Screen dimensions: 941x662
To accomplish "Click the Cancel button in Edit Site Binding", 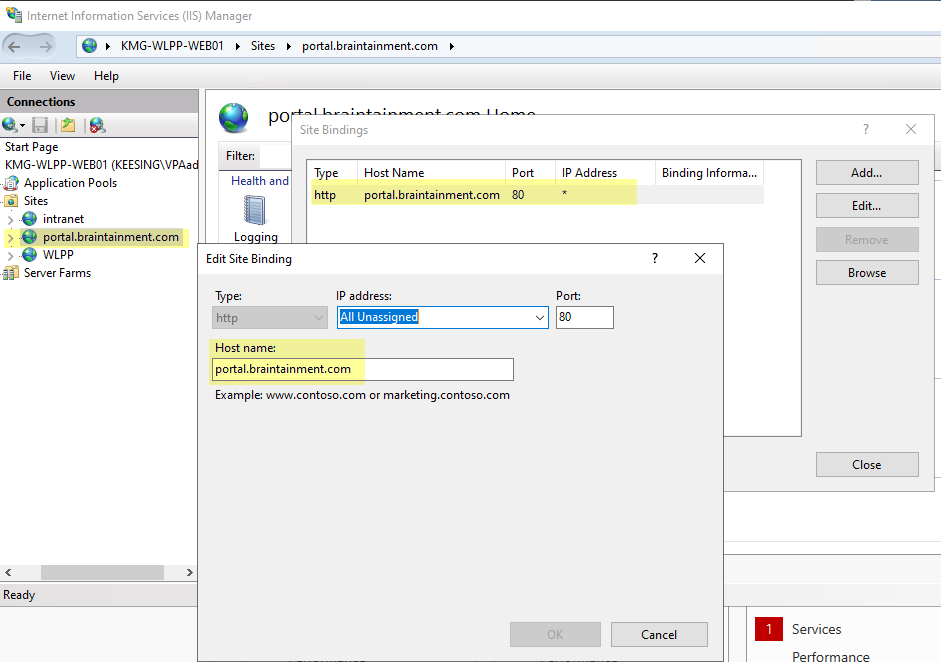I will [x=659, y=634].
